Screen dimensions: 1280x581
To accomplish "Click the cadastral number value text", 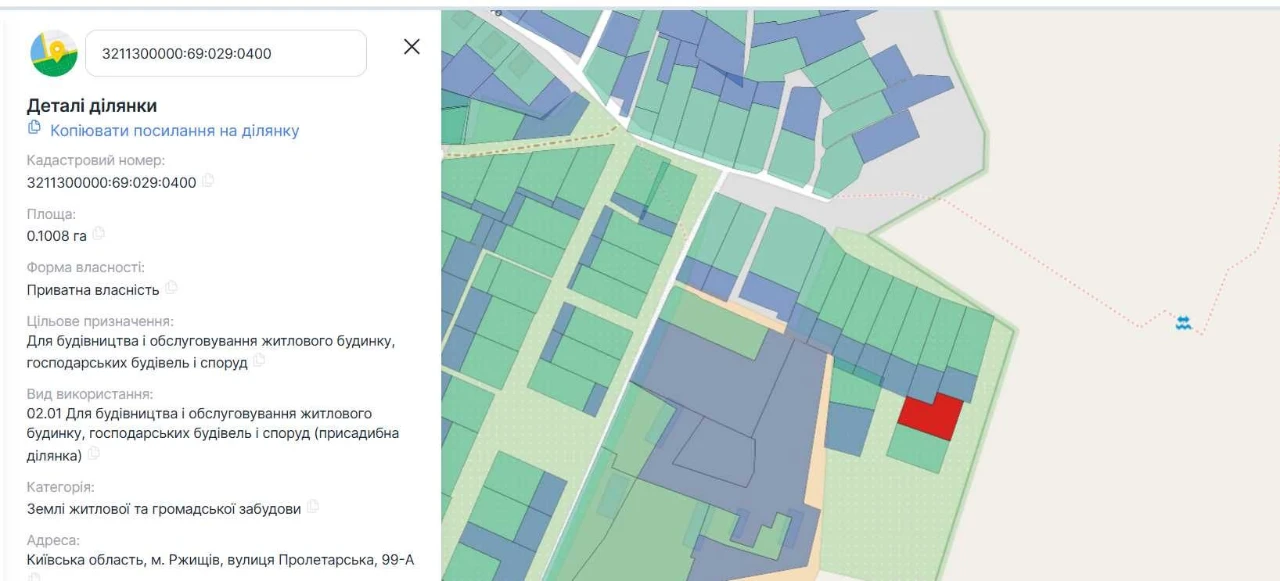I will tap(111, 182).
